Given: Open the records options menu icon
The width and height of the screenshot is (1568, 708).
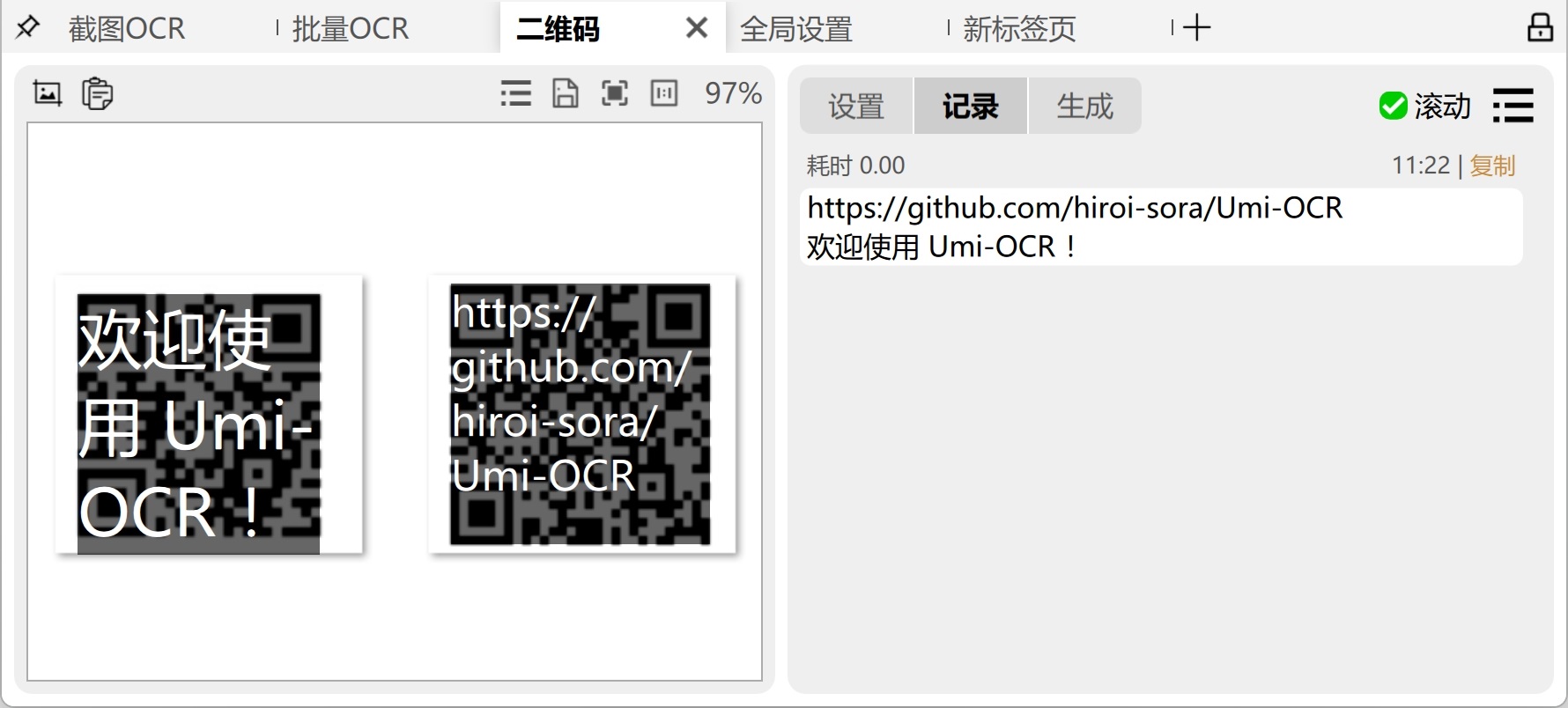Looking at the screenshot, I should pyautogui.click(x=1513, y=106).
